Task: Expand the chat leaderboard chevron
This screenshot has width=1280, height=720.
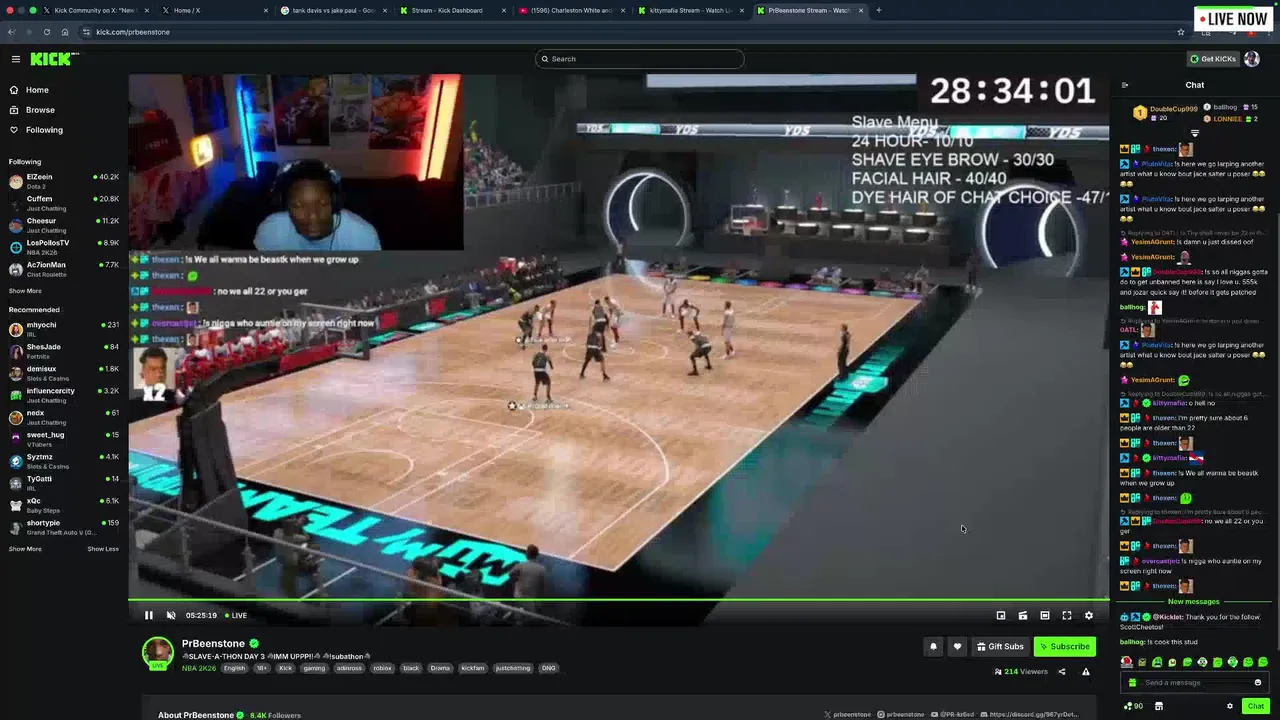Action: point(1195,133)
